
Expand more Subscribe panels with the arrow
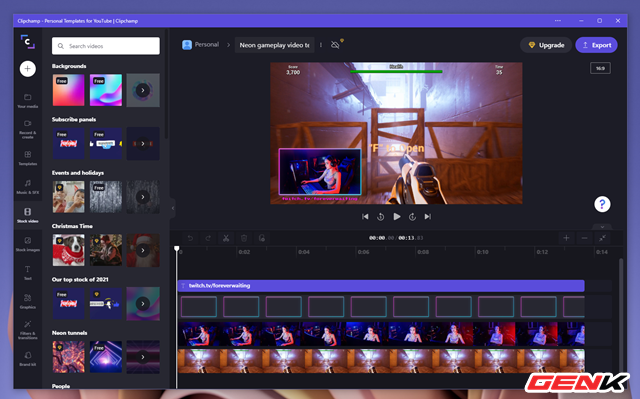point(142,144)
